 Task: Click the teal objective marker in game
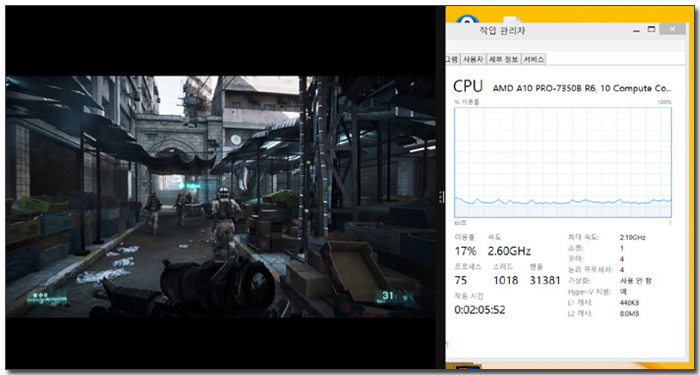coord(189,185)
